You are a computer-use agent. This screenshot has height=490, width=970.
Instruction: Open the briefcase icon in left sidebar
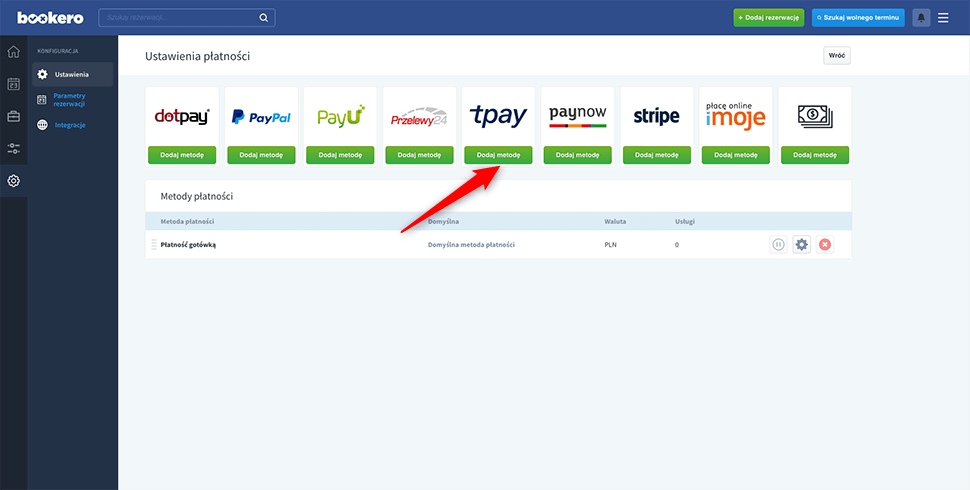coord(13,116)
